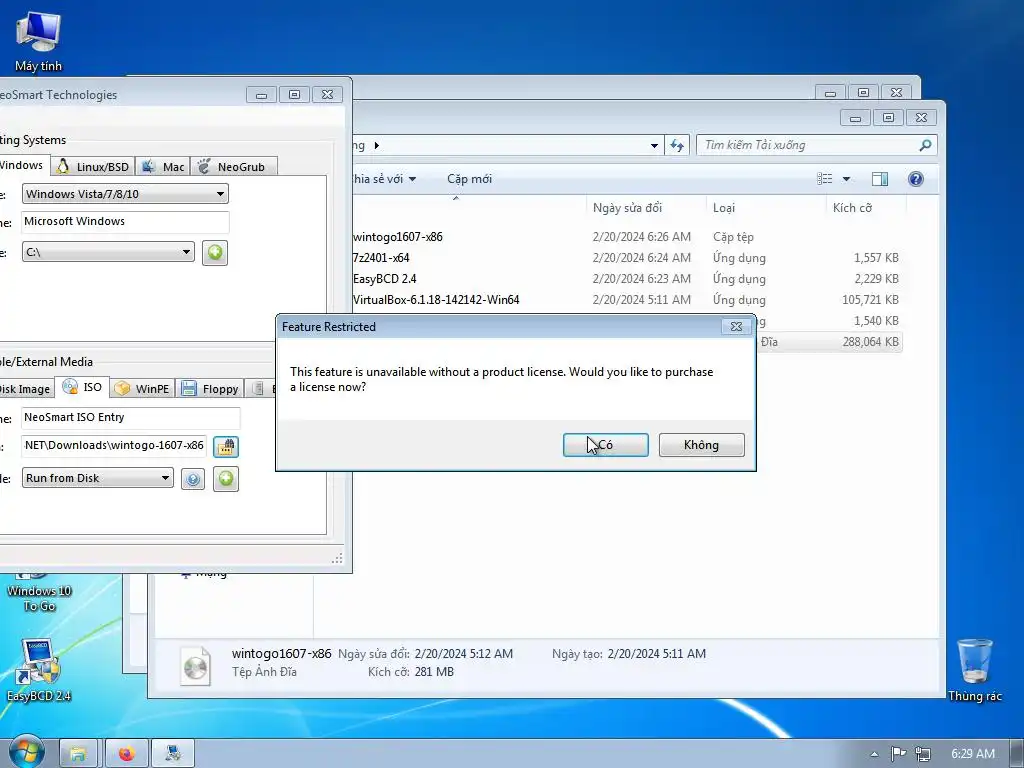
Task: Click the Có button in Feature Restricted dialog
Action: (x=605, y=445)
